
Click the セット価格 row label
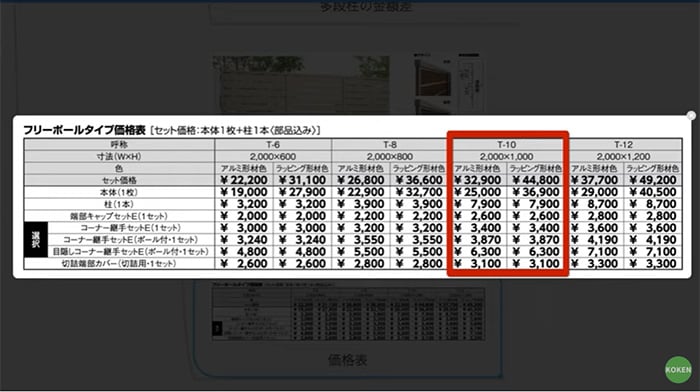pyautogui.click(x=119, y=180)
